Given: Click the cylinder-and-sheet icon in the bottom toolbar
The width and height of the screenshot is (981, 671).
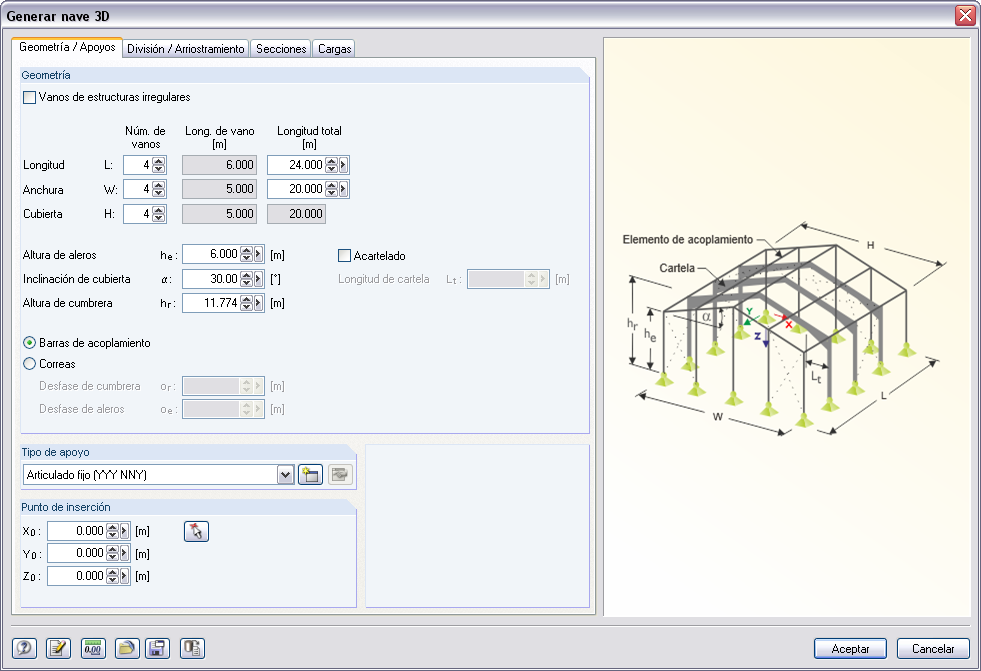Looking at the screenshot, I should [x=193, y=648].
